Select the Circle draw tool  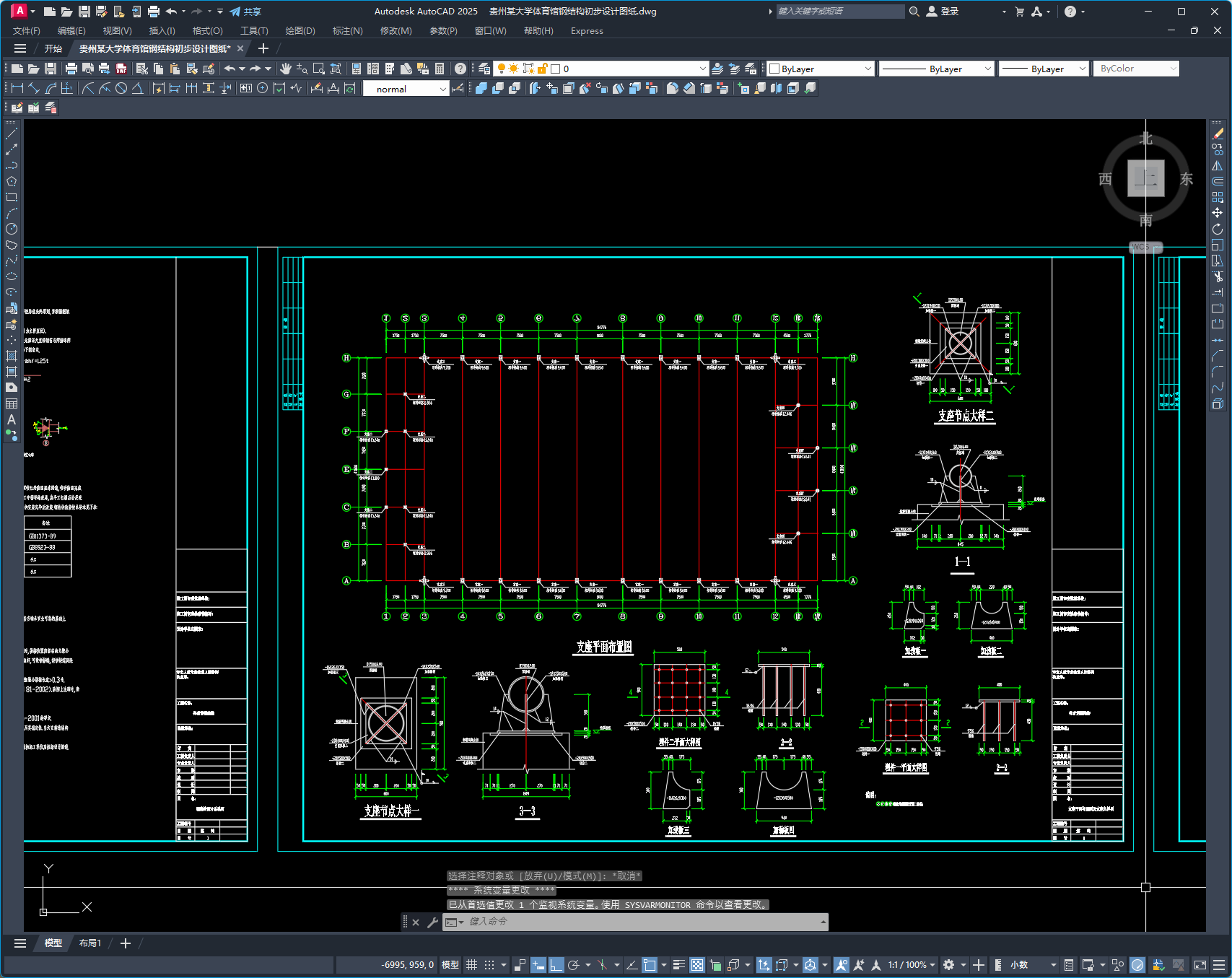(x=12, y=229)
